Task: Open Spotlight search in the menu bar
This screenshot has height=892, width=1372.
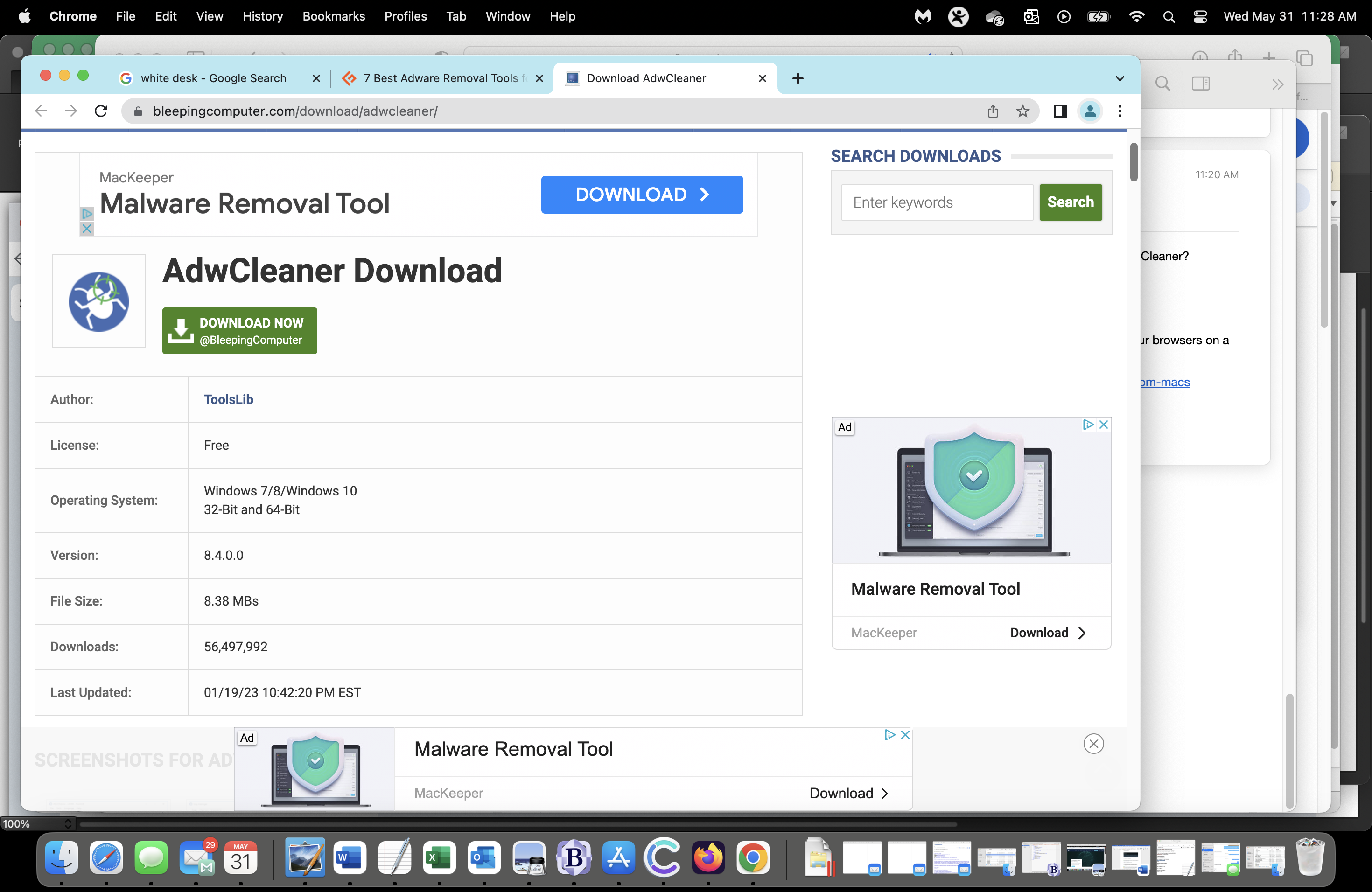Action: pos(1169,17)
